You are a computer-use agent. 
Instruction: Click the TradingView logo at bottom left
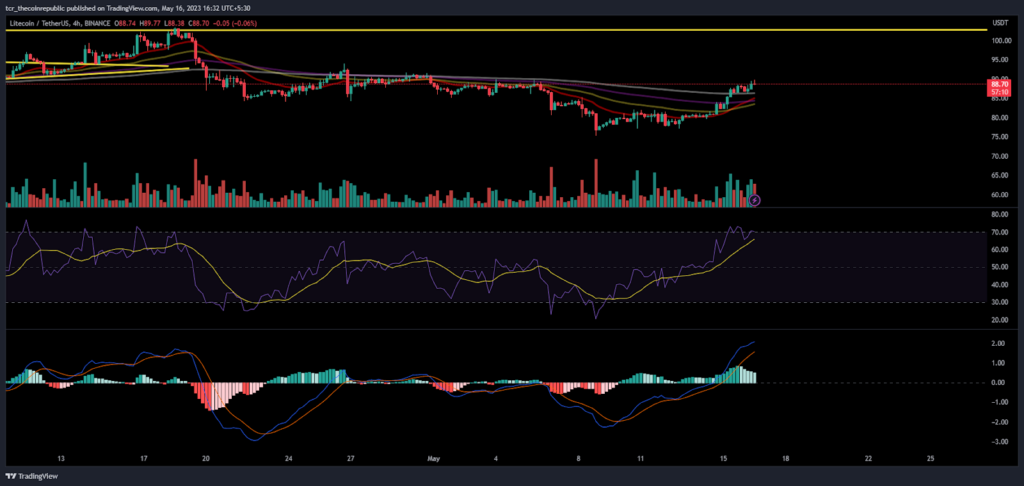tap(31, 476)
